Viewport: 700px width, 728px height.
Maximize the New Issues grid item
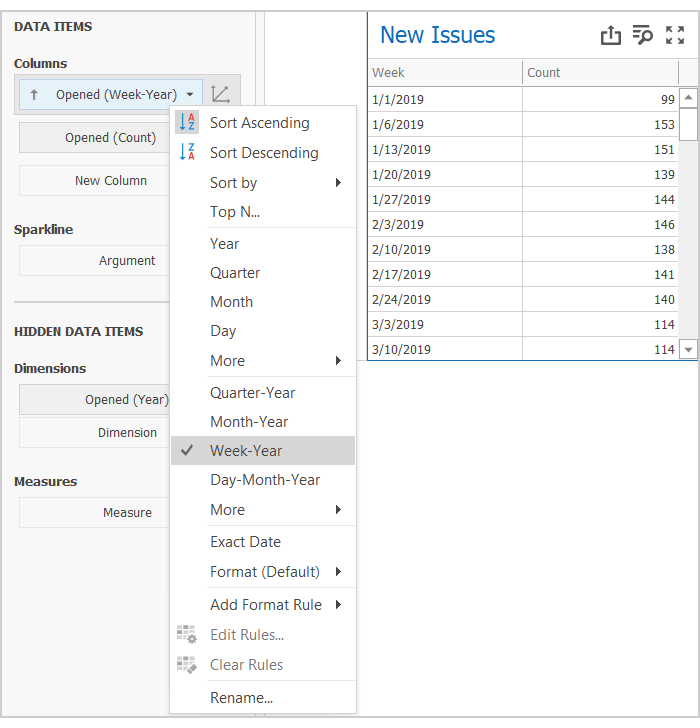point(675,36)
